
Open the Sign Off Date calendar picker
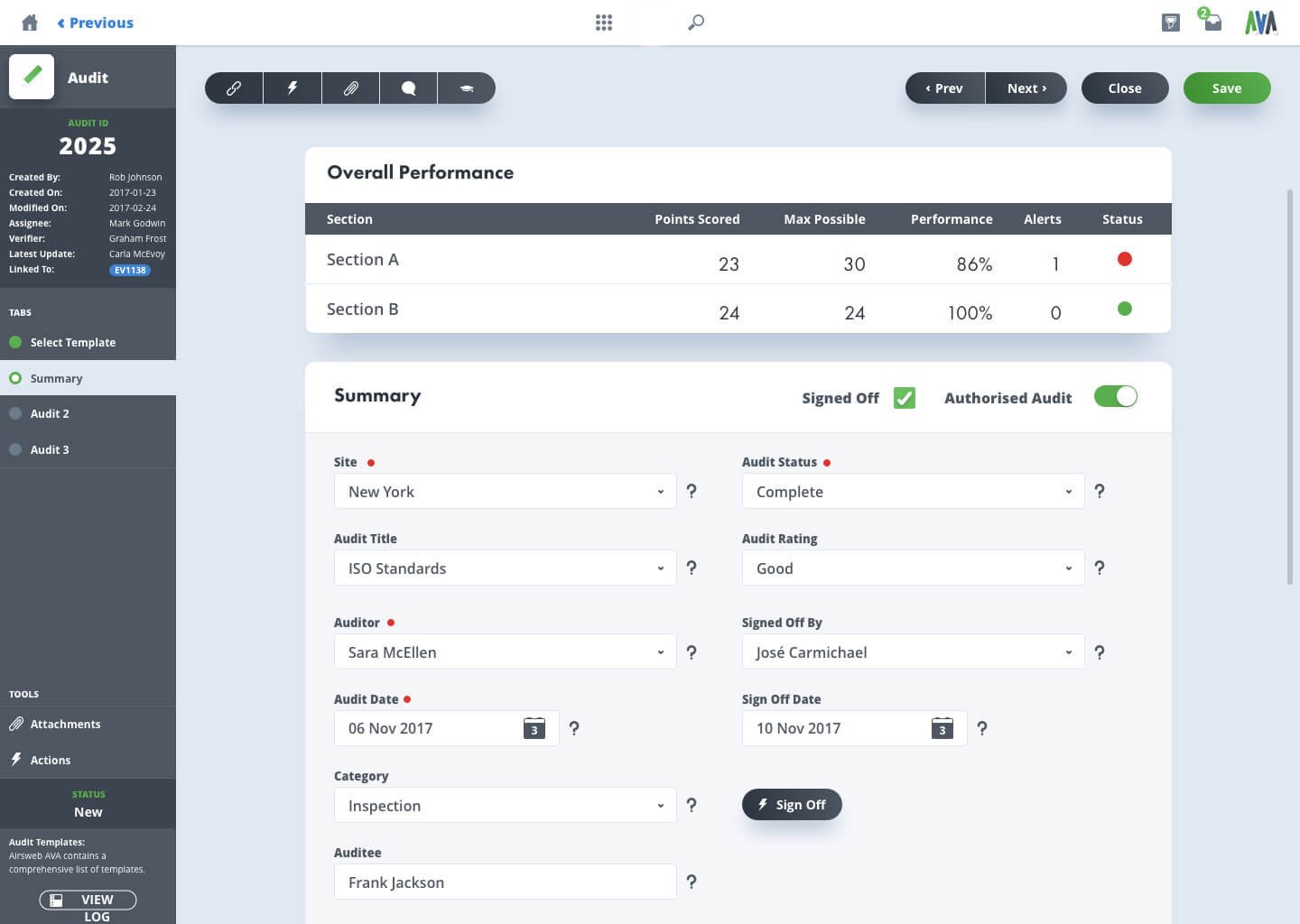(x=942, y=728)
